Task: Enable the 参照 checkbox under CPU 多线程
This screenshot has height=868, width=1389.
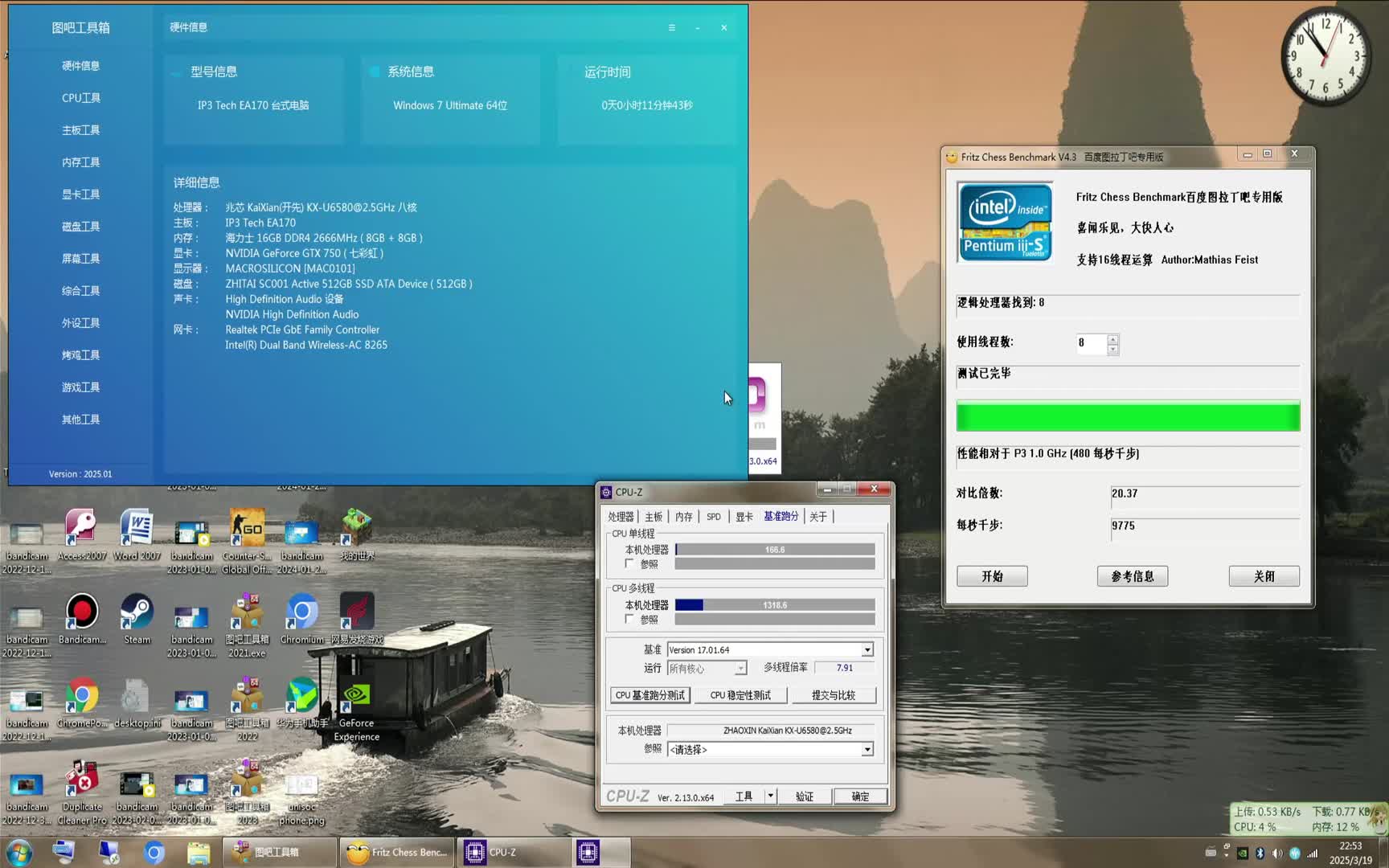Action: [x=630, y=620]
